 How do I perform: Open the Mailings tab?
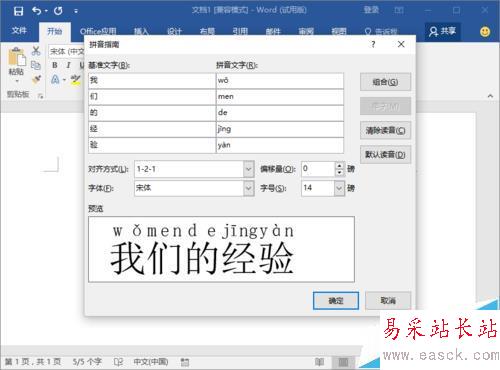tap(273, 32)
